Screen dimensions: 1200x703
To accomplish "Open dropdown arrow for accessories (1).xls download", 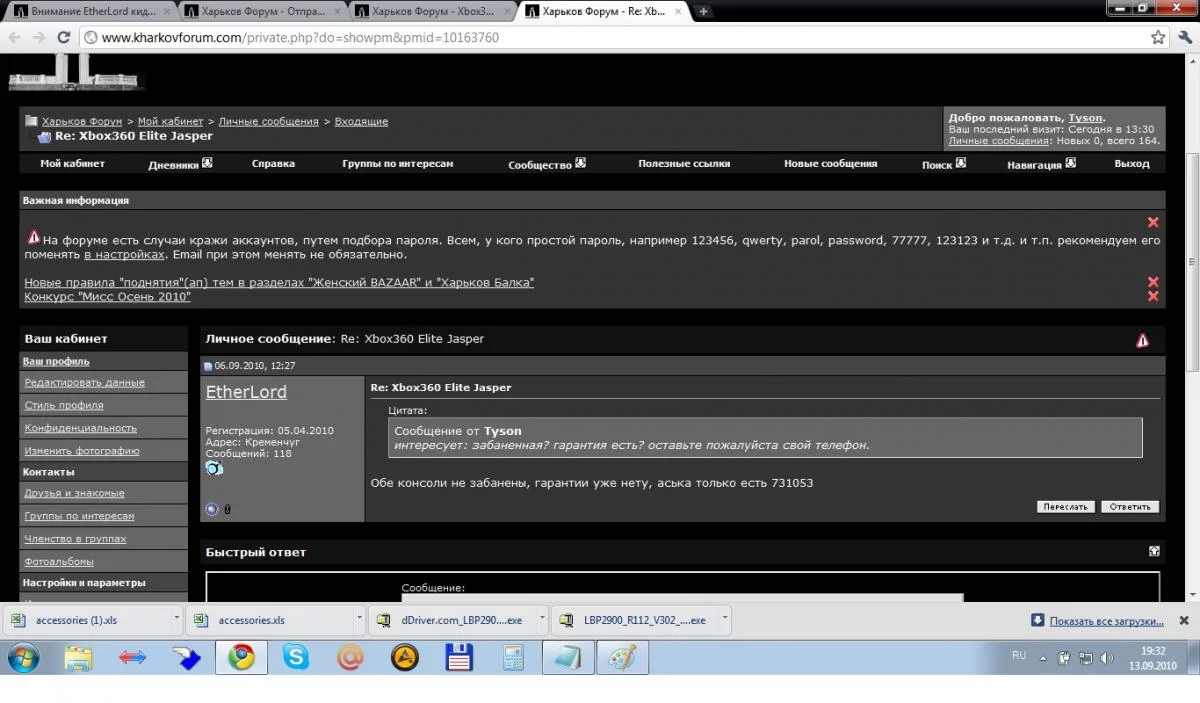I will click(x=177, y=619).
